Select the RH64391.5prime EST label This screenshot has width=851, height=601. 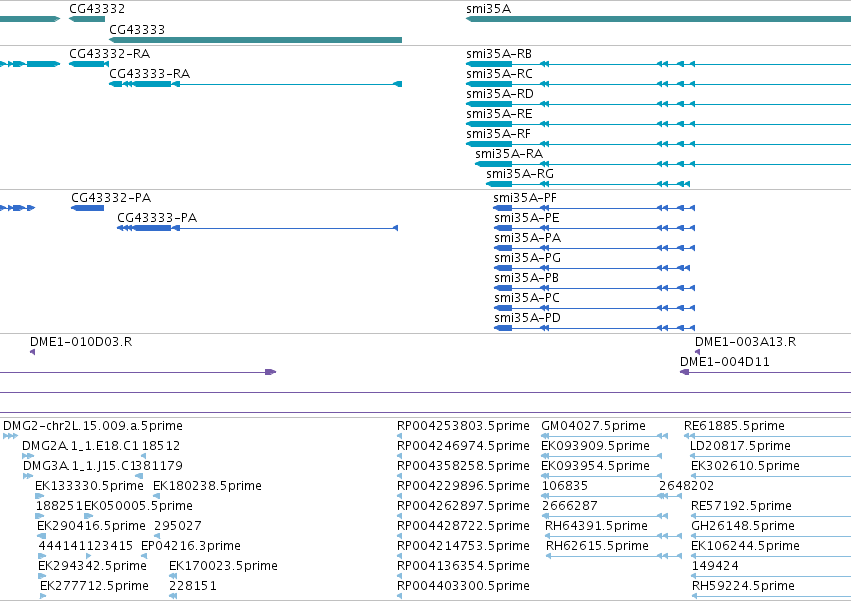pos(596,526)
